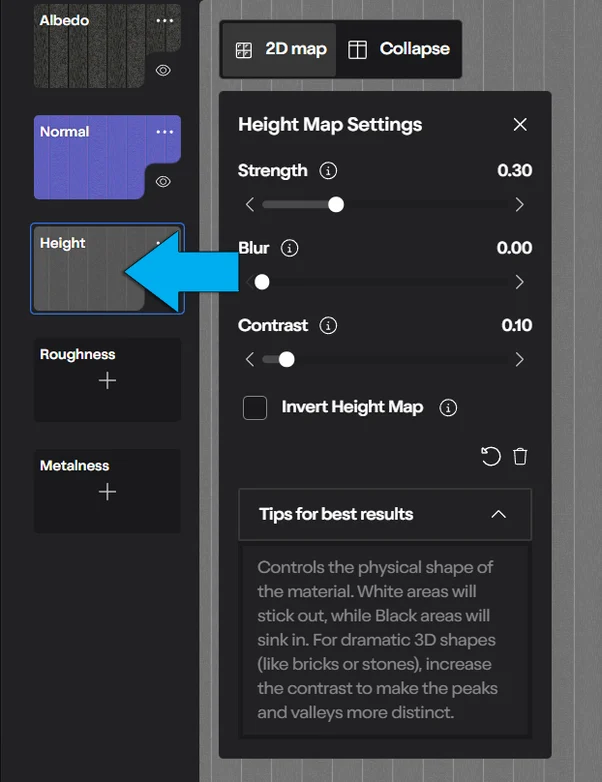Screen dimensions: 602x782
Task: Click the Collapse view button
Action: coord(399,49)
